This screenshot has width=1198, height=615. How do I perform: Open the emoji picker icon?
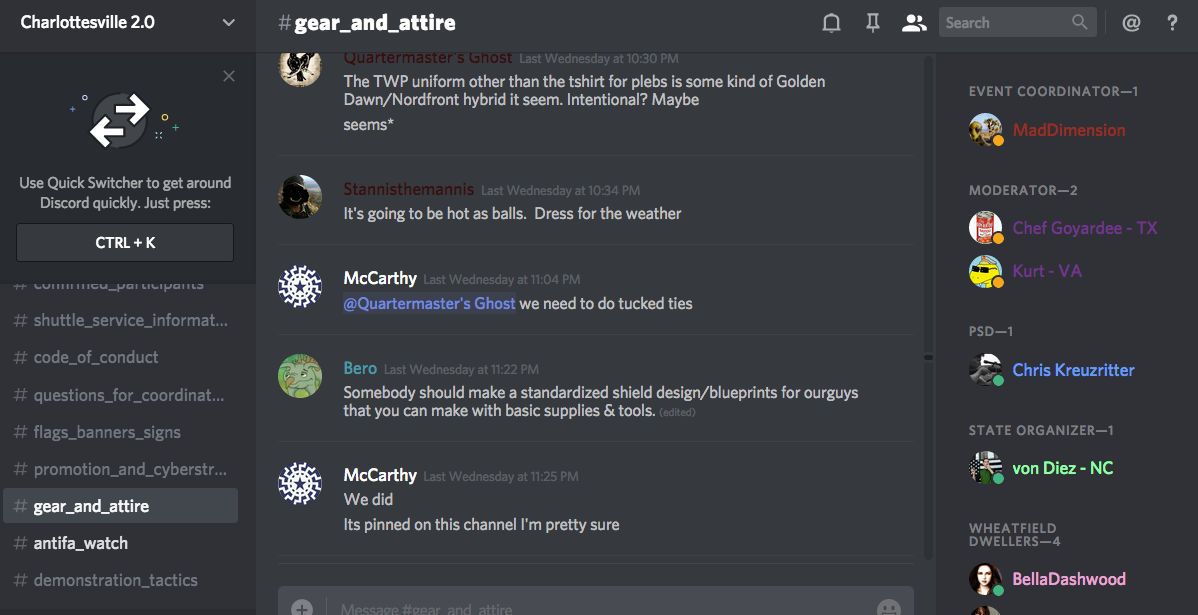tap(889, 608)
